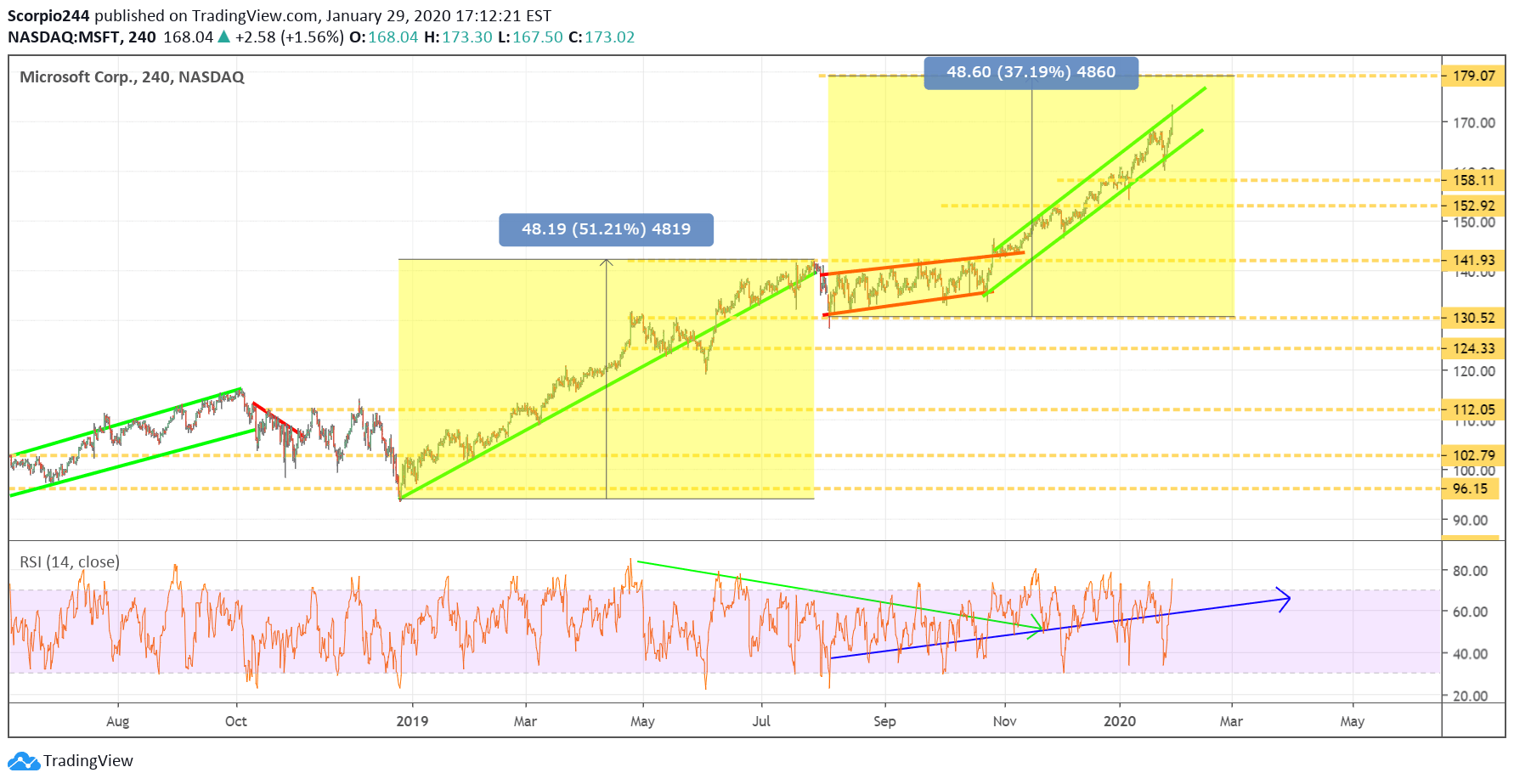
Task: Click the RSI 60.00 axis label
Action: (x=1470, y=612)
